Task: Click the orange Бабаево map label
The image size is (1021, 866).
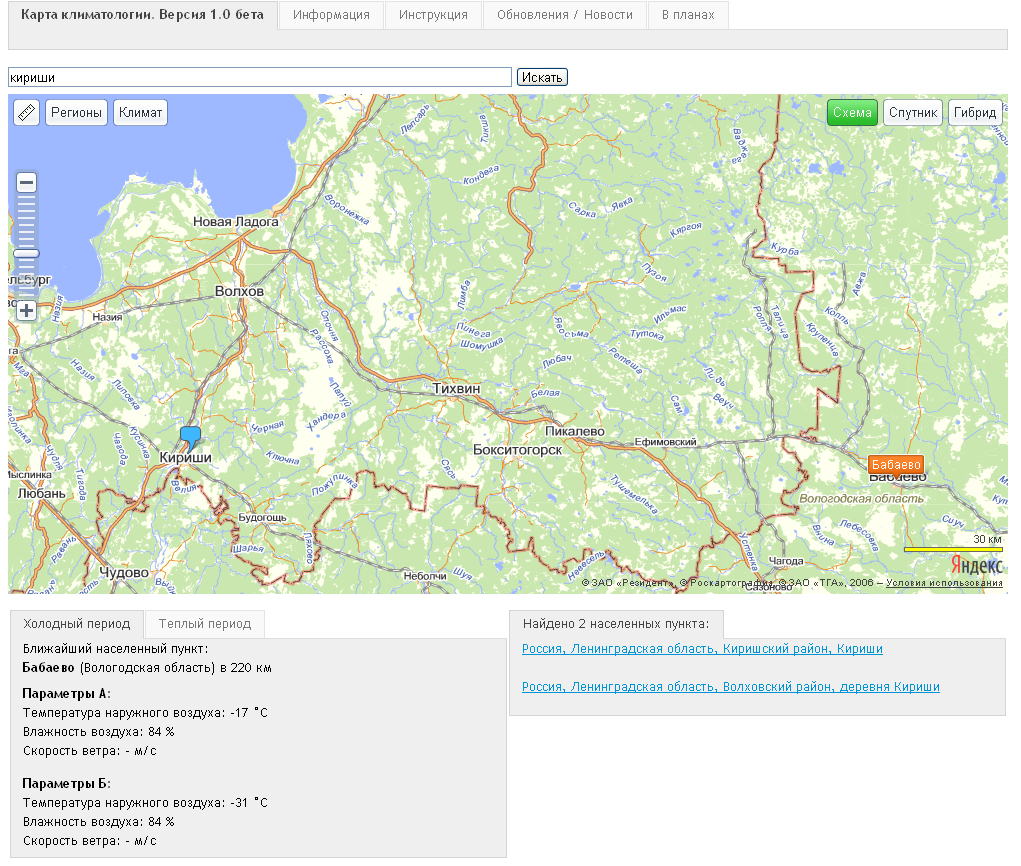Action: click(895, 465)
